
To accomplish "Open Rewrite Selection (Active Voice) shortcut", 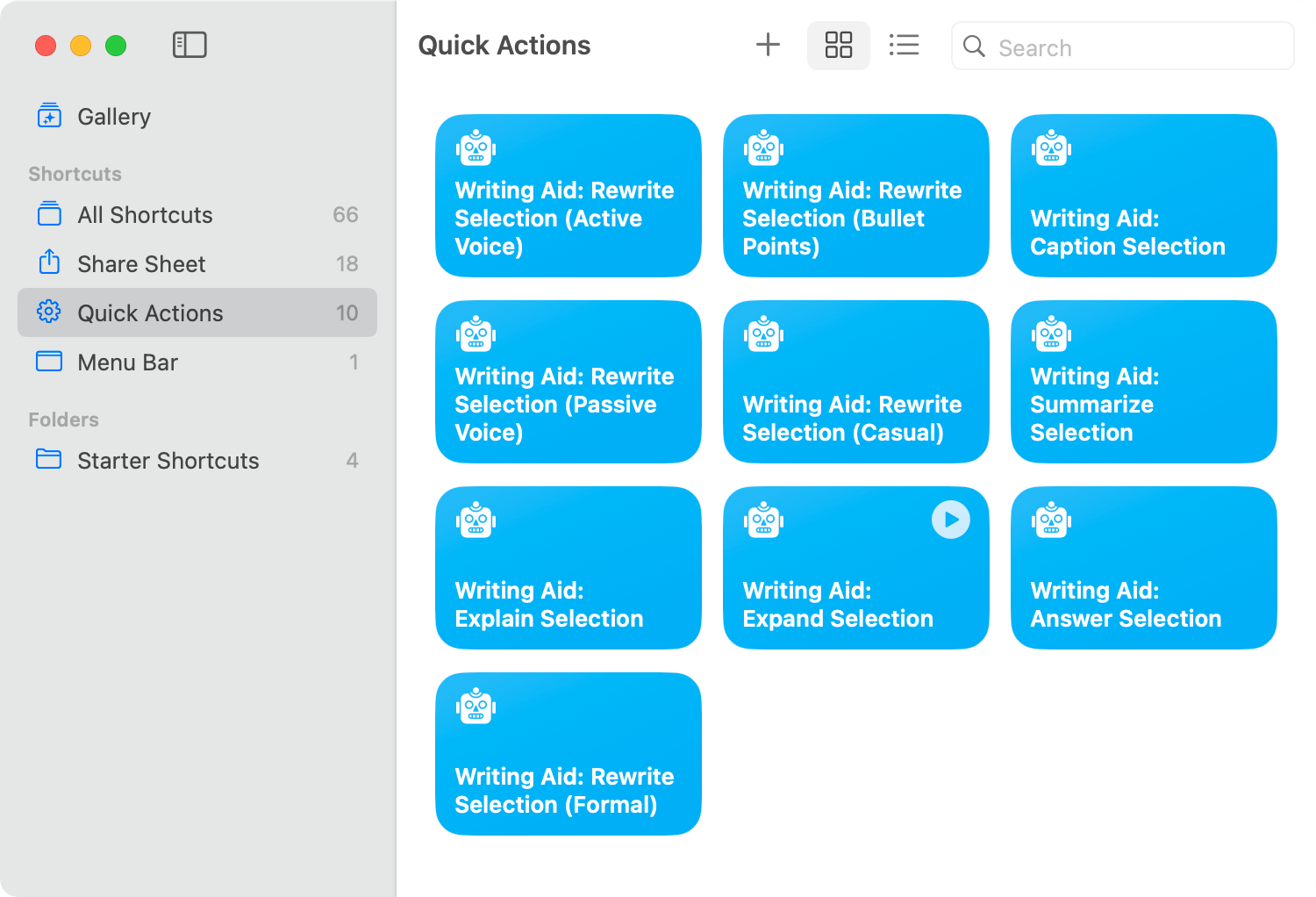I will coord(569,196).
